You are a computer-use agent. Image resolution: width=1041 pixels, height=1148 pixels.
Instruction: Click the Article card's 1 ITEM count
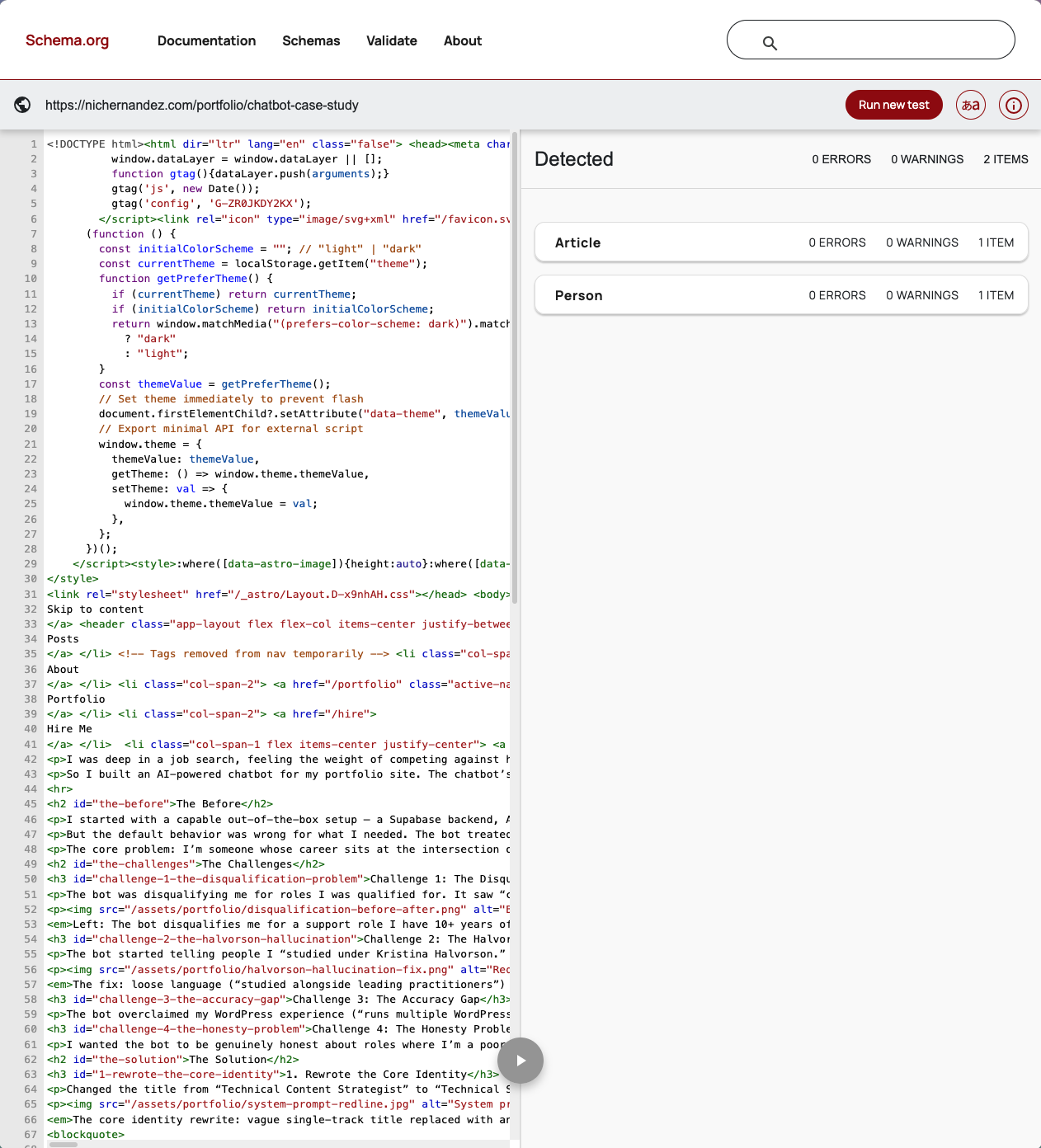coord(996,242)
